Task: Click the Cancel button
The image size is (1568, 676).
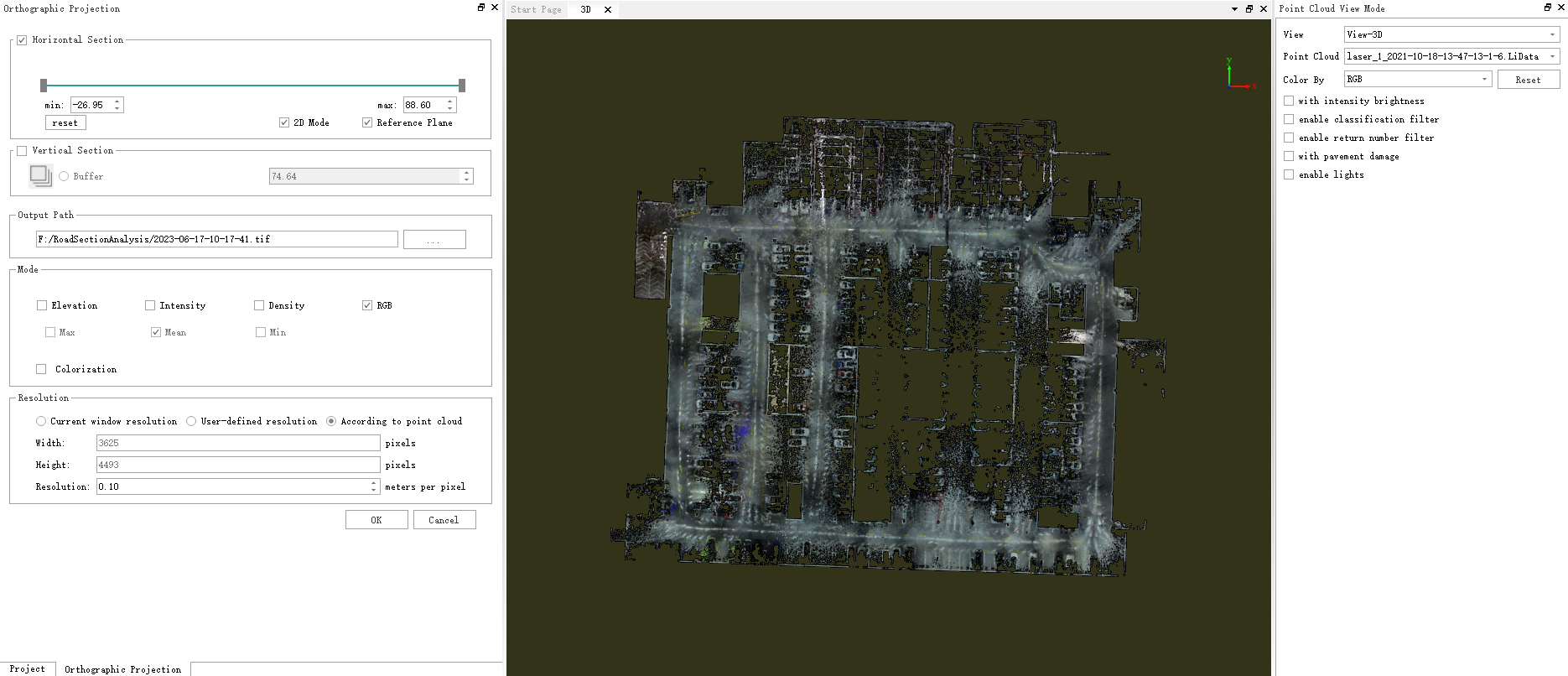Action: pos(444,520)
